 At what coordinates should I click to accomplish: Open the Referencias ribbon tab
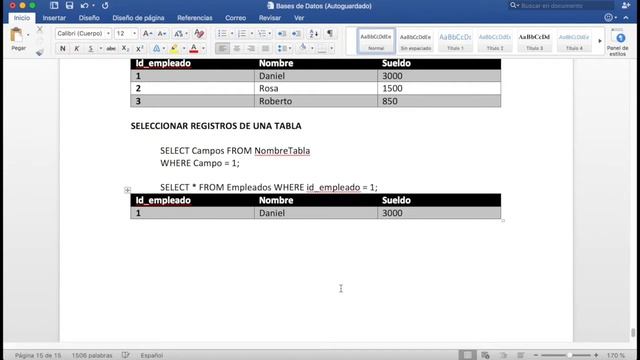[x=195, y=18]
